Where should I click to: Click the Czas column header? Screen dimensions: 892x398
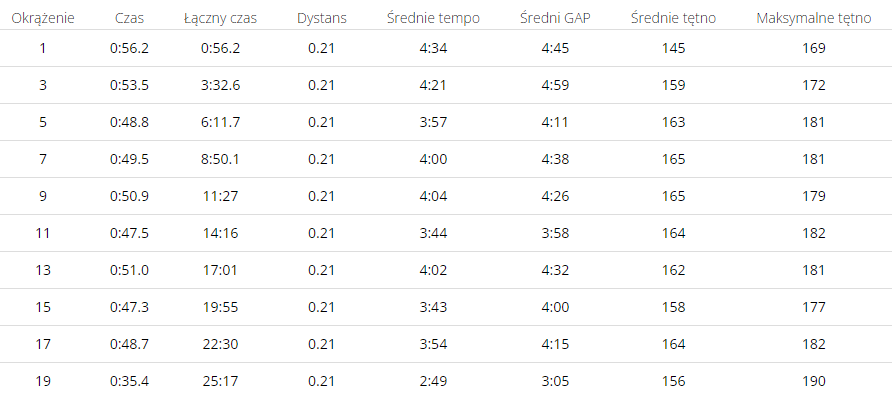129,18
